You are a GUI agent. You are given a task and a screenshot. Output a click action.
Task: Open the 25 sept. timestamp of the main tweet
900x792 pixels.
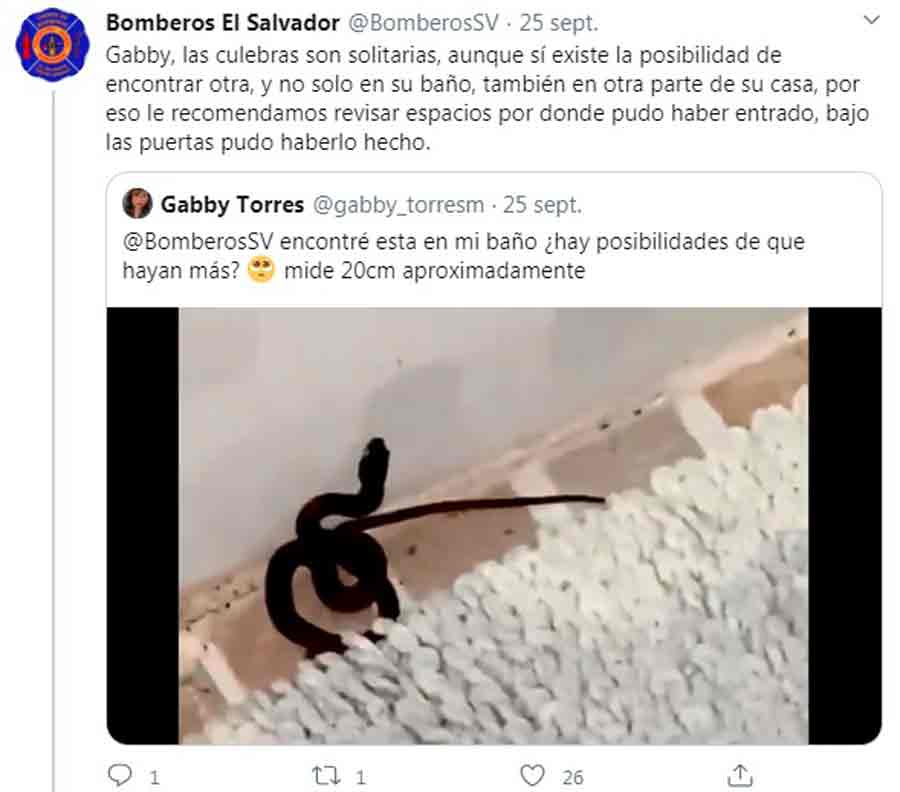click(558, 22)
